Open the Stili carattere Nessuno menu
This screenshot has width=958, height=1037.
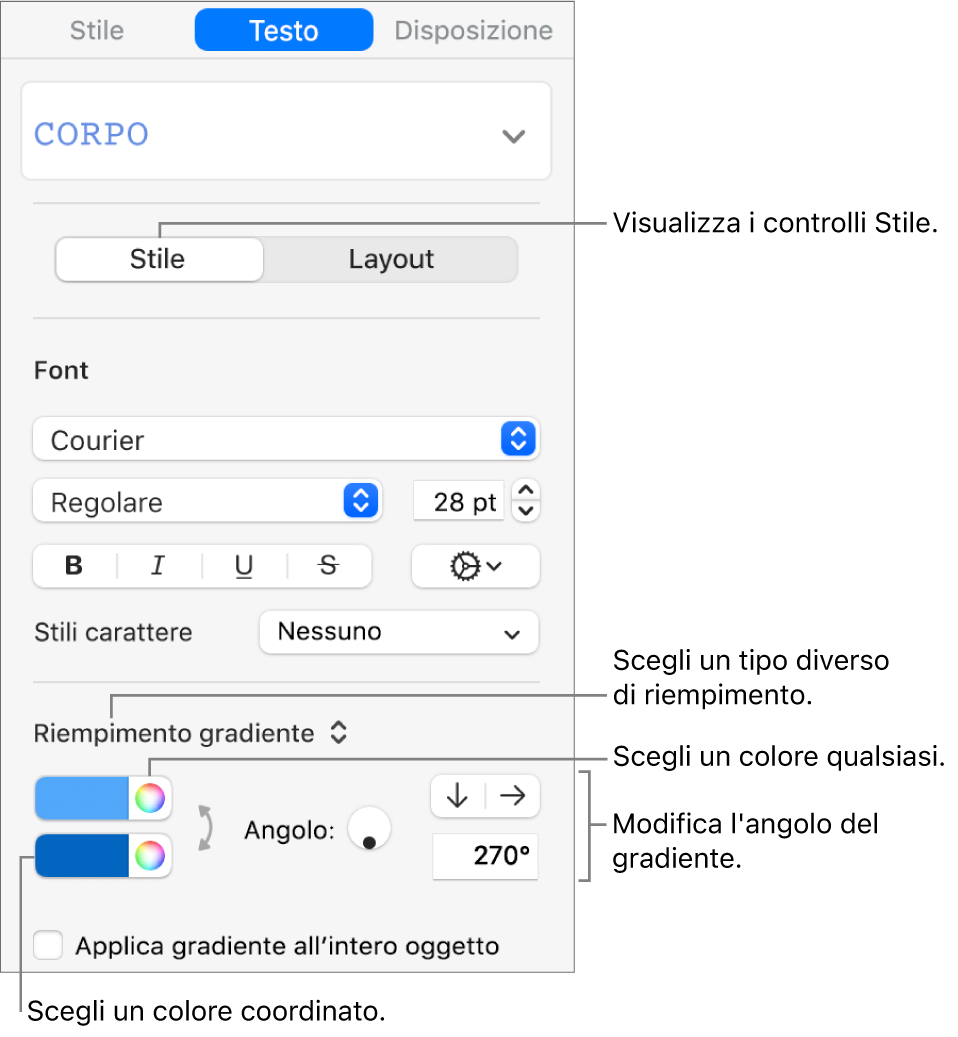399,632
